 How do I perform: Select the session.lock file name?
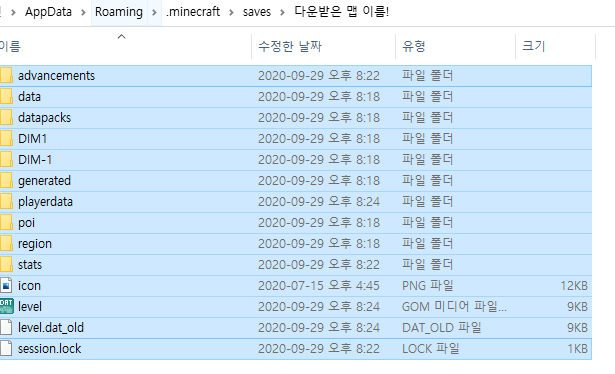pyautogui.click(x=49, y=349)
